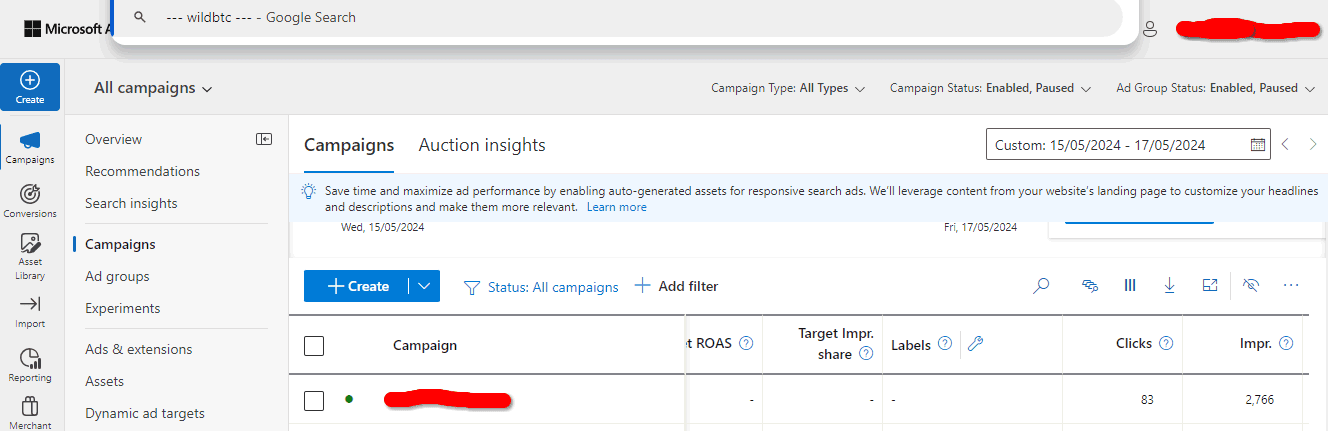Switch to the Auction insights tab
The image size is (1328, 431).
click(482, 145)
